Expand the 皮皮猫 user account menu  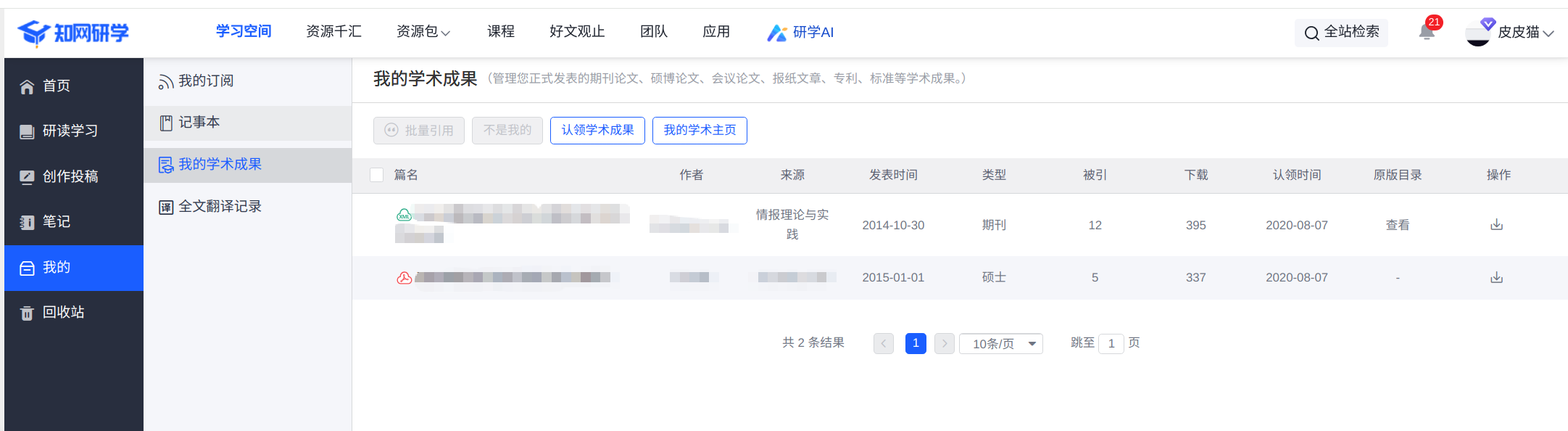click(1519, 33)
